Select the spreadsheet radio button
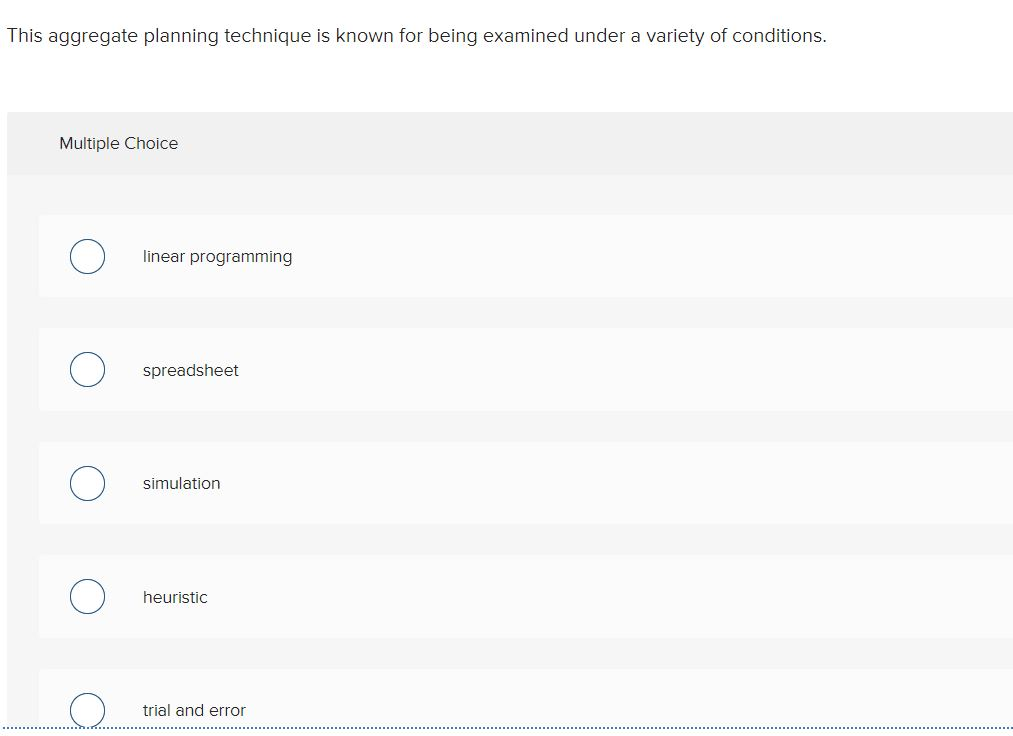 (87, 369)
